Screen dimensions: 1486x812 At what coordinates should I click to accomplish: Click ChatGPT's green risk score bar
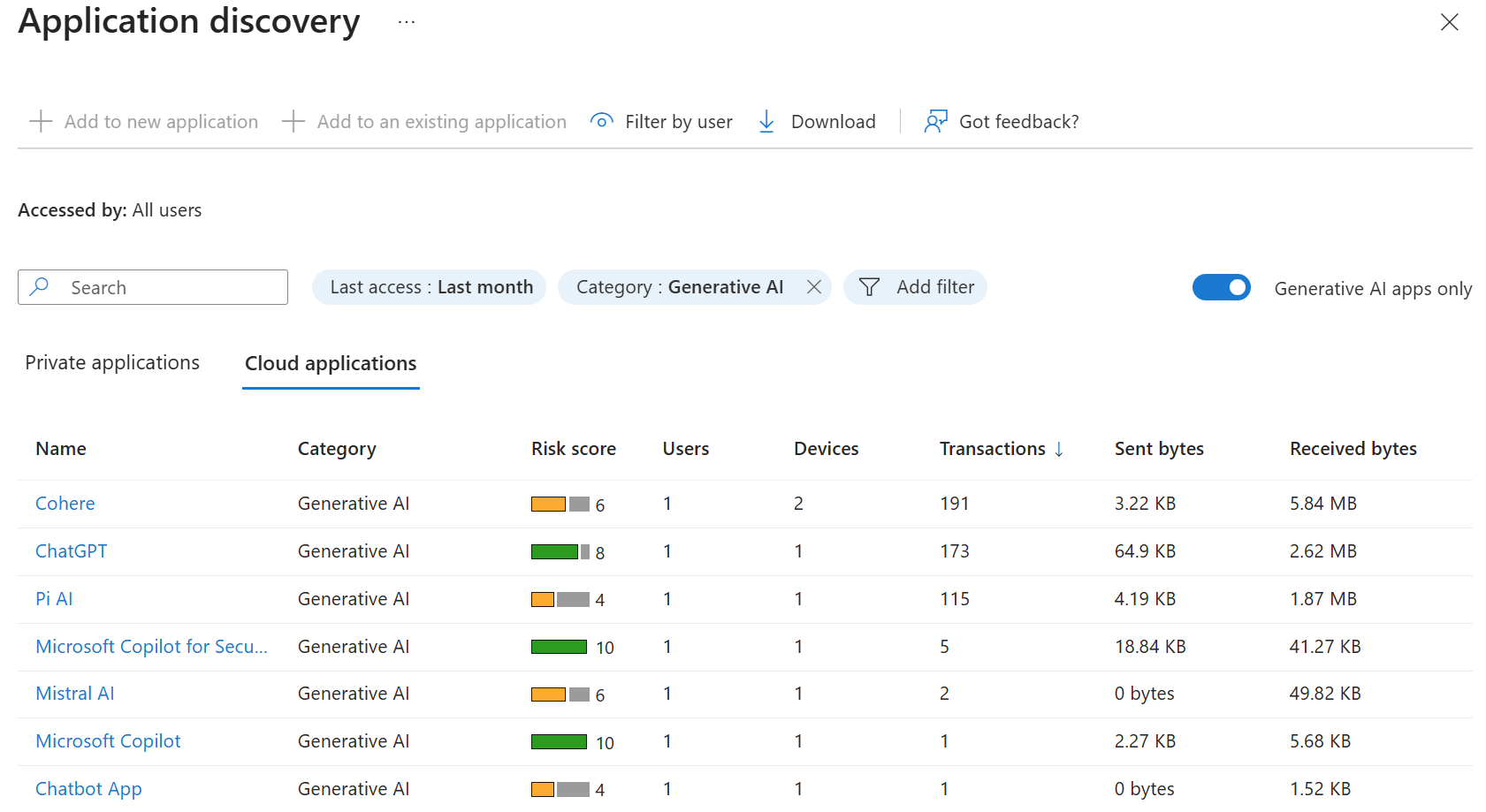pos(554,552)
